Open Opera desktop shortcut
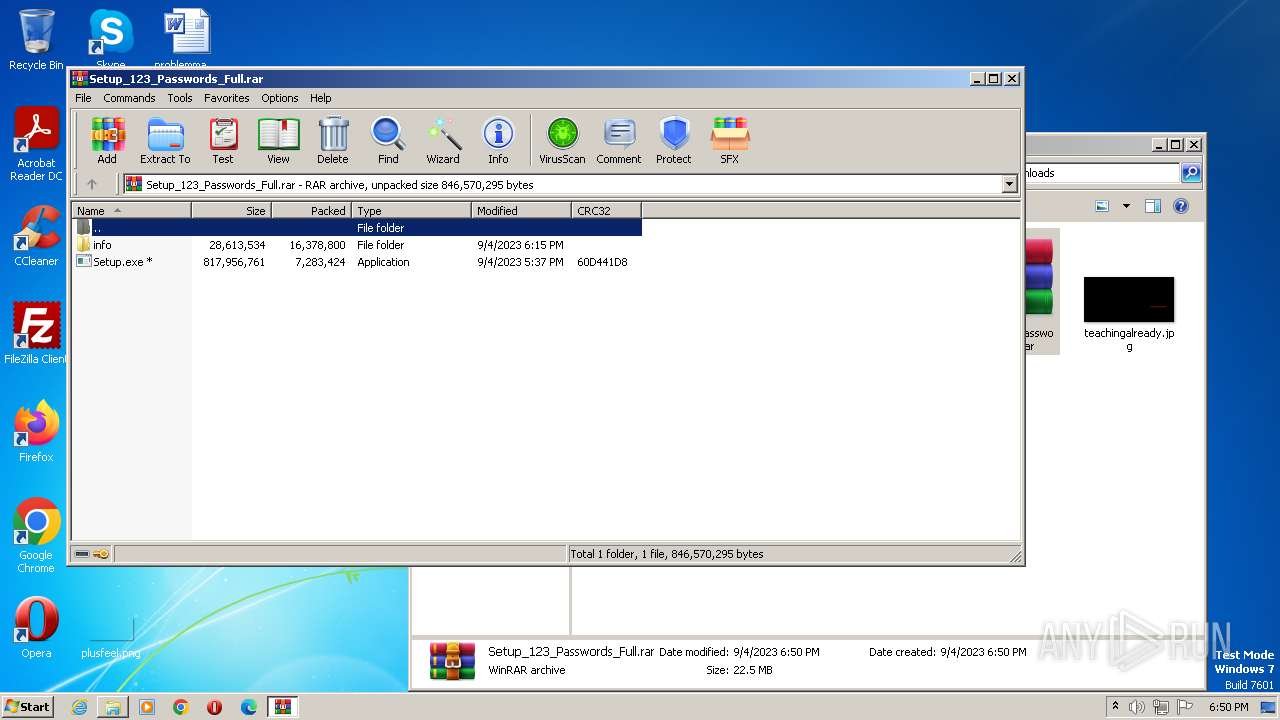Screen dimensions: 1280x720 [x=36, y=628]
